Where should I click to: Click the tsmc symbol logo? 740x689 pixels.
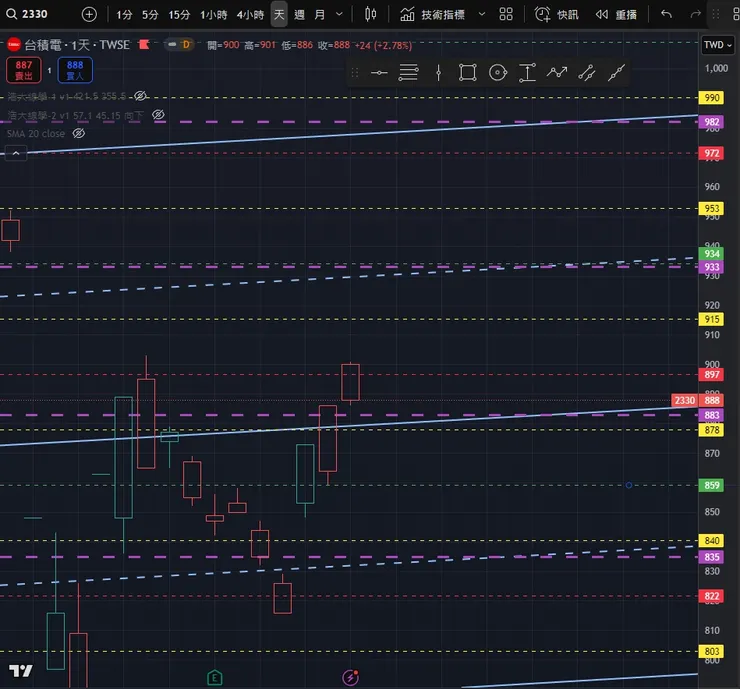(x=14, y=45)
